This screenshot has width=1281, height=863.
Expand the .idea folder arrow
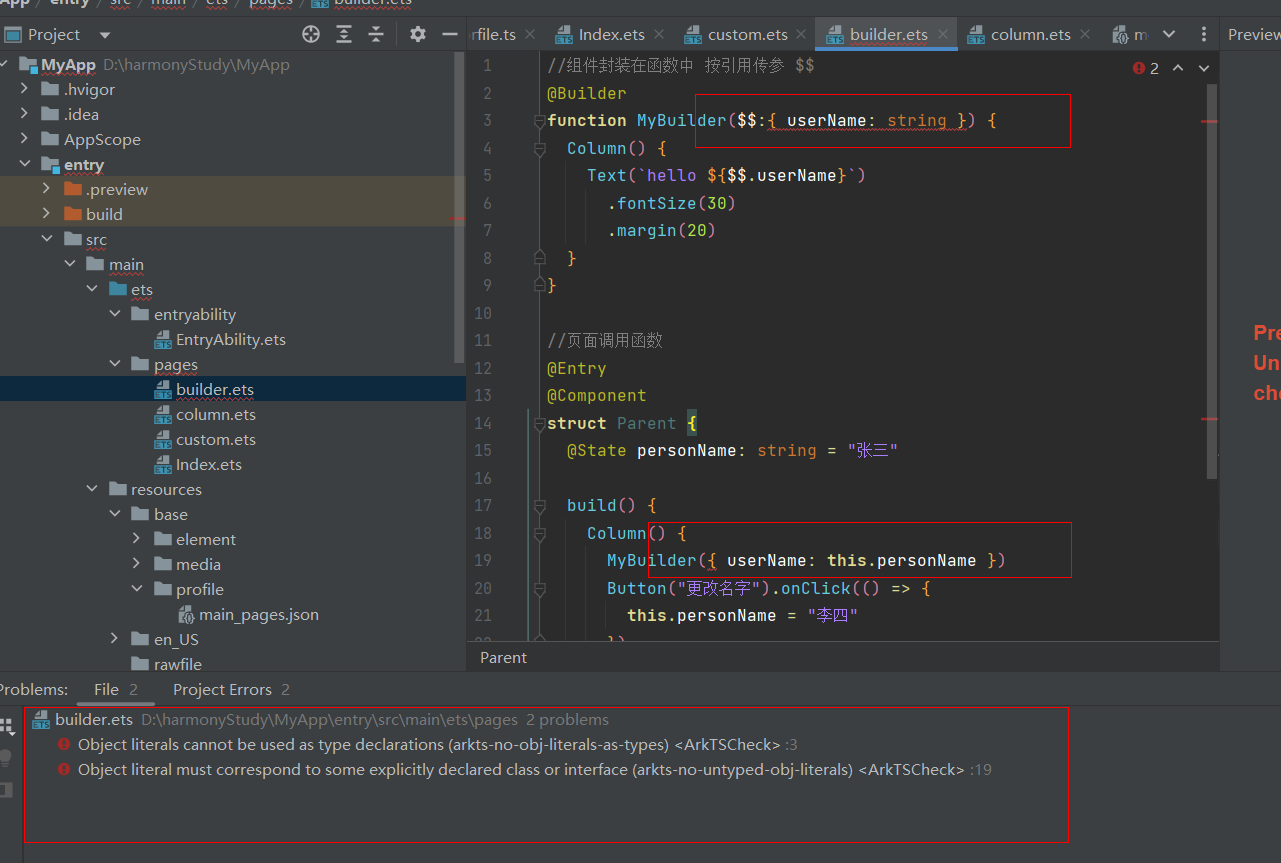click(25, 114)
